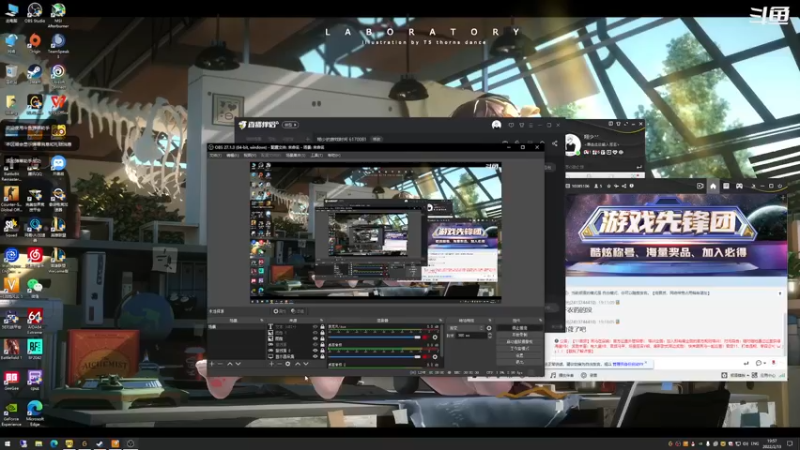Image resolution: width=800 pixels, height=450 pixels.
Task: Remove the selected scene with the minus icon
Action: (x=220, y=364)
